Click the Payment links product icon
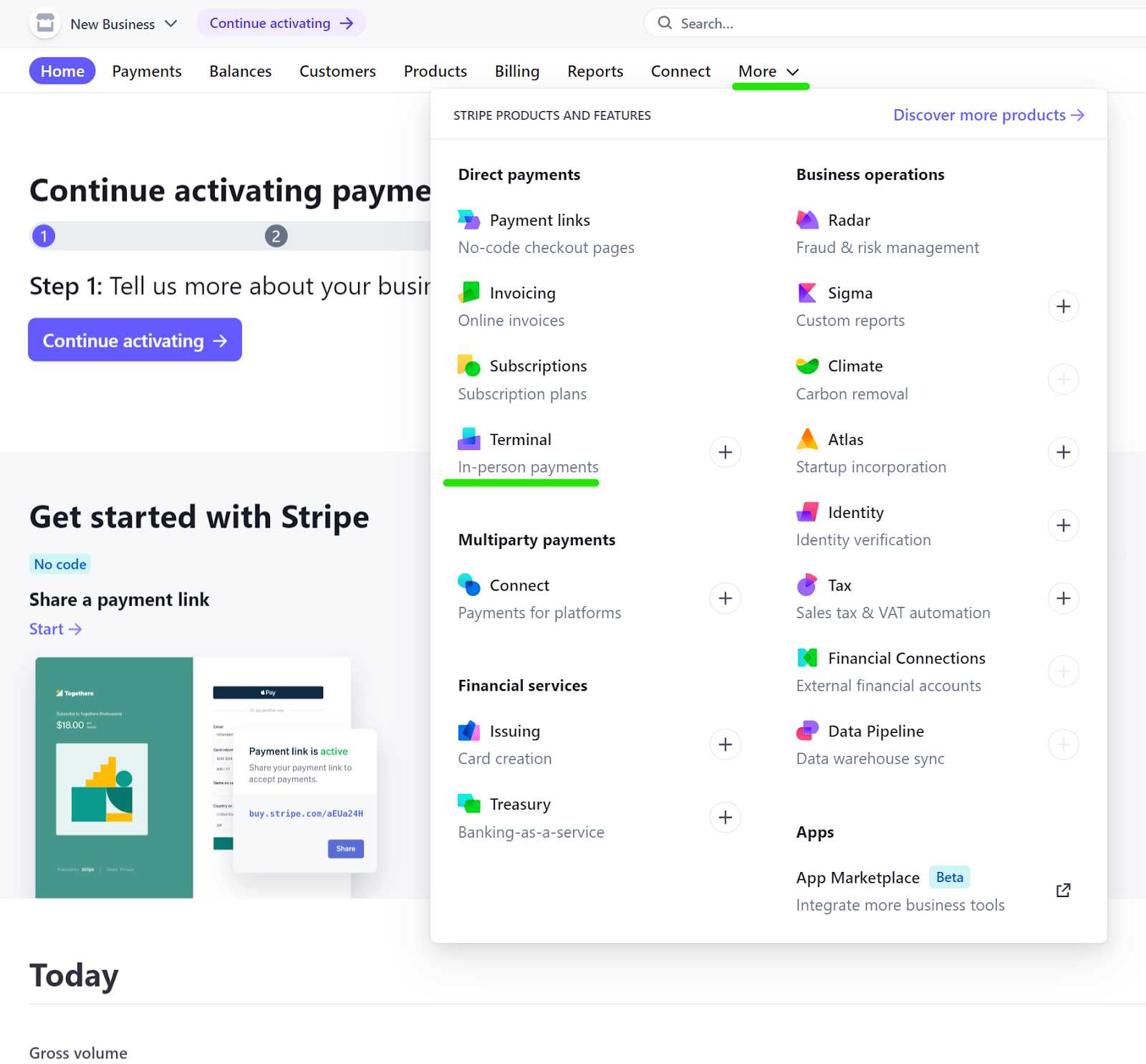Image resolution: width=1146 pixels, height=1064 pixels. 468,220
